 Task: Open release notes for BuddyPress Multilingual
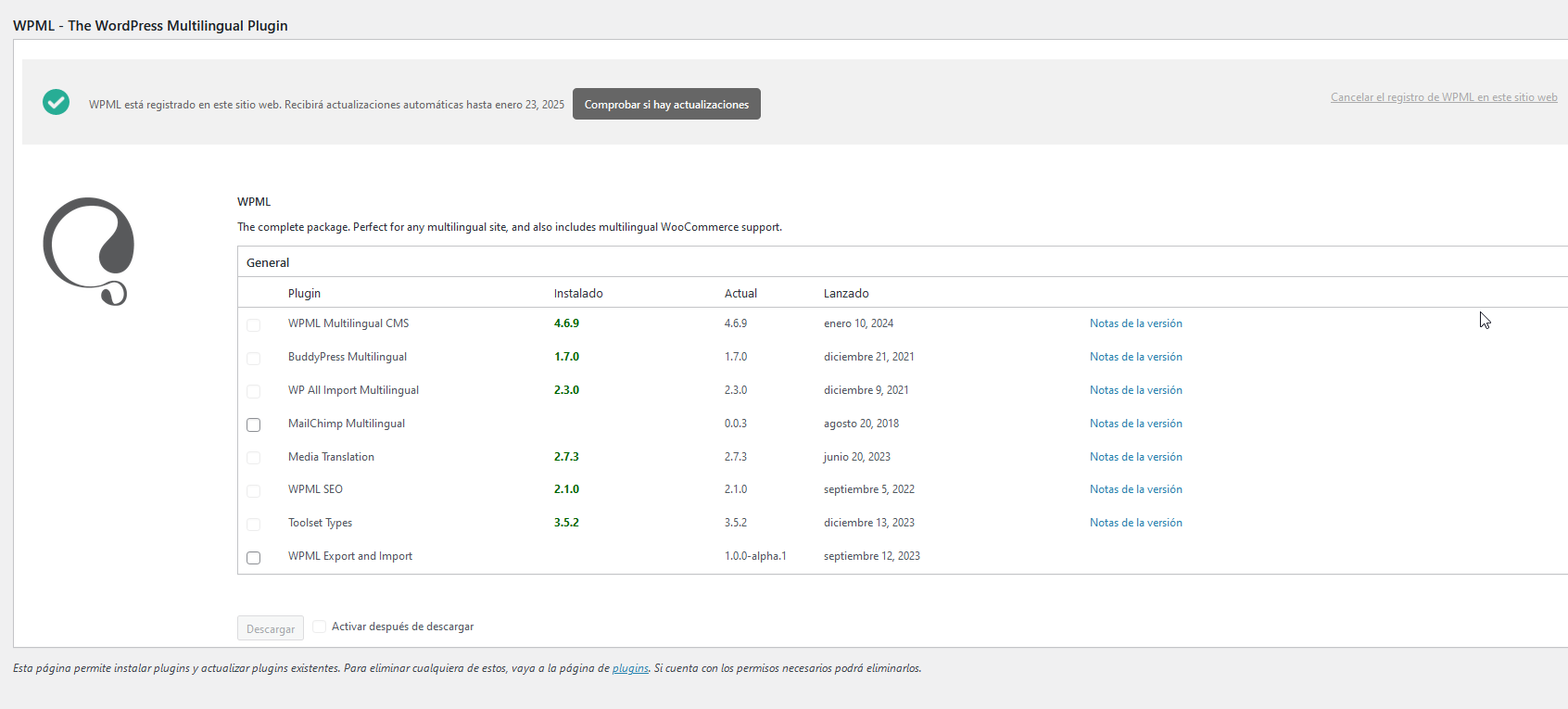pyautogui.click(x=1136, y=357)
